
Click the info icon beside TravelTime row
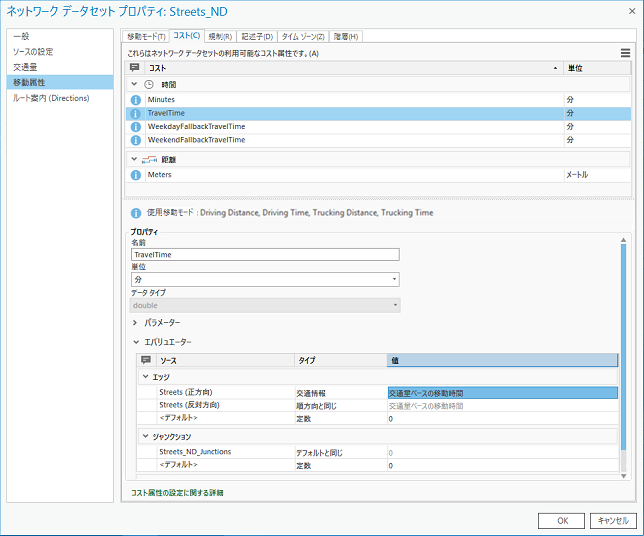[135, 114]
